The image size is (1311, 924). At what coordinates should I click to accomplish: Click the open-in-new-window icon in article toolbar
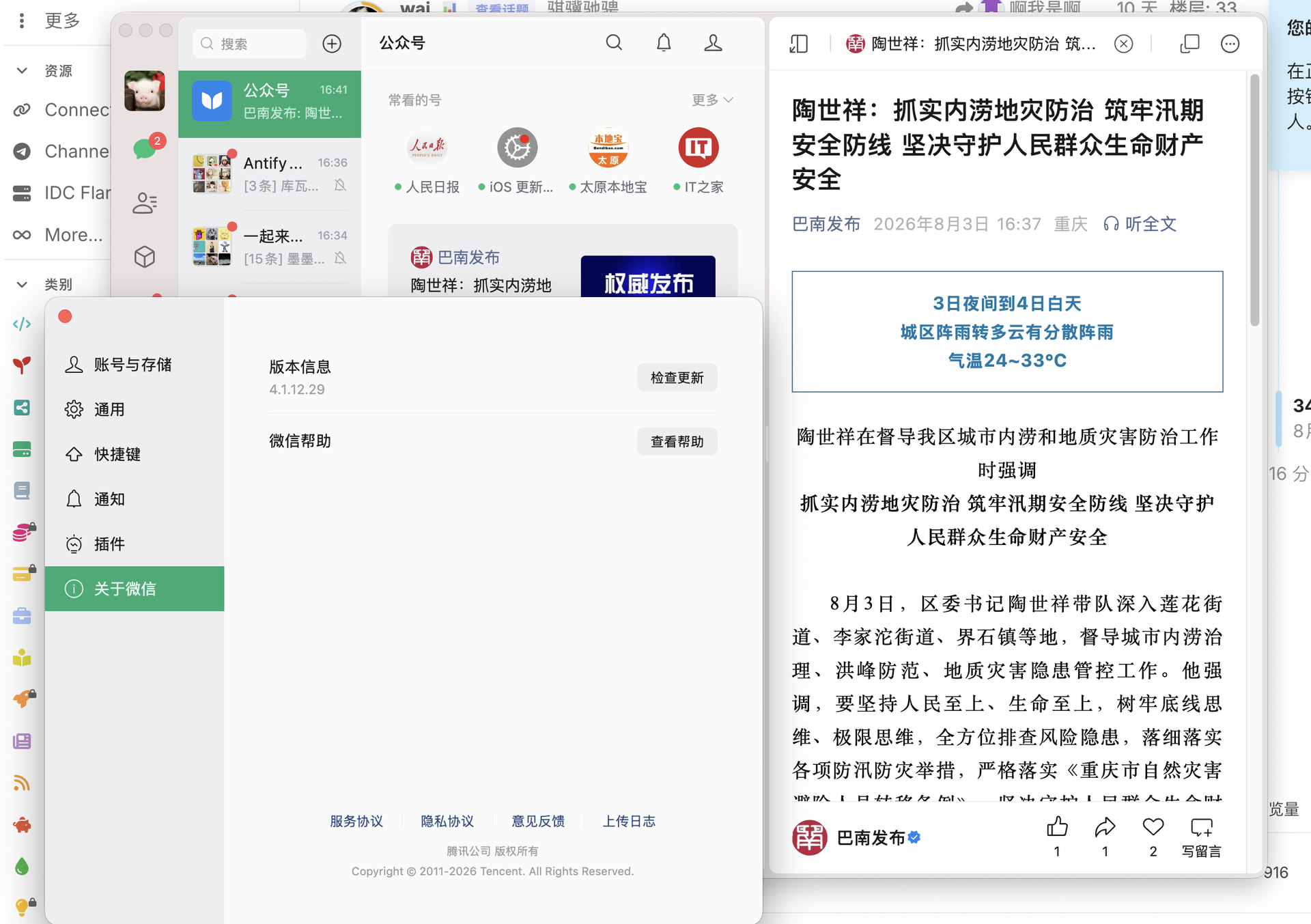tap(1189, 44)
